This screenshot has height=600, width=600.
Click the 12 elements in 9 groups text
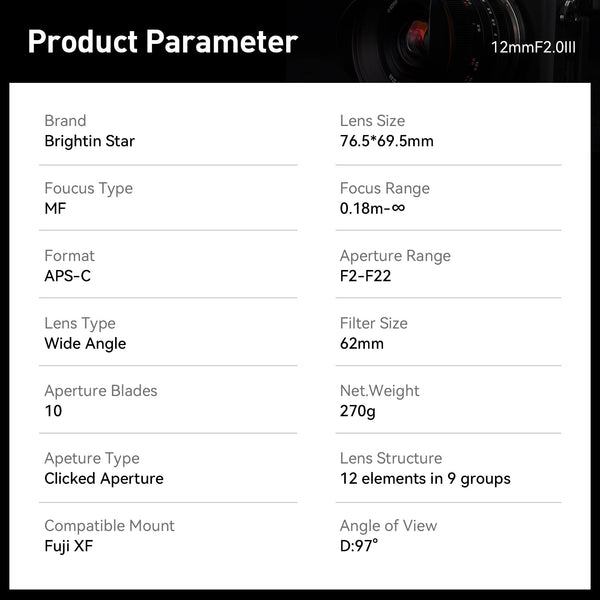[425, 478]
